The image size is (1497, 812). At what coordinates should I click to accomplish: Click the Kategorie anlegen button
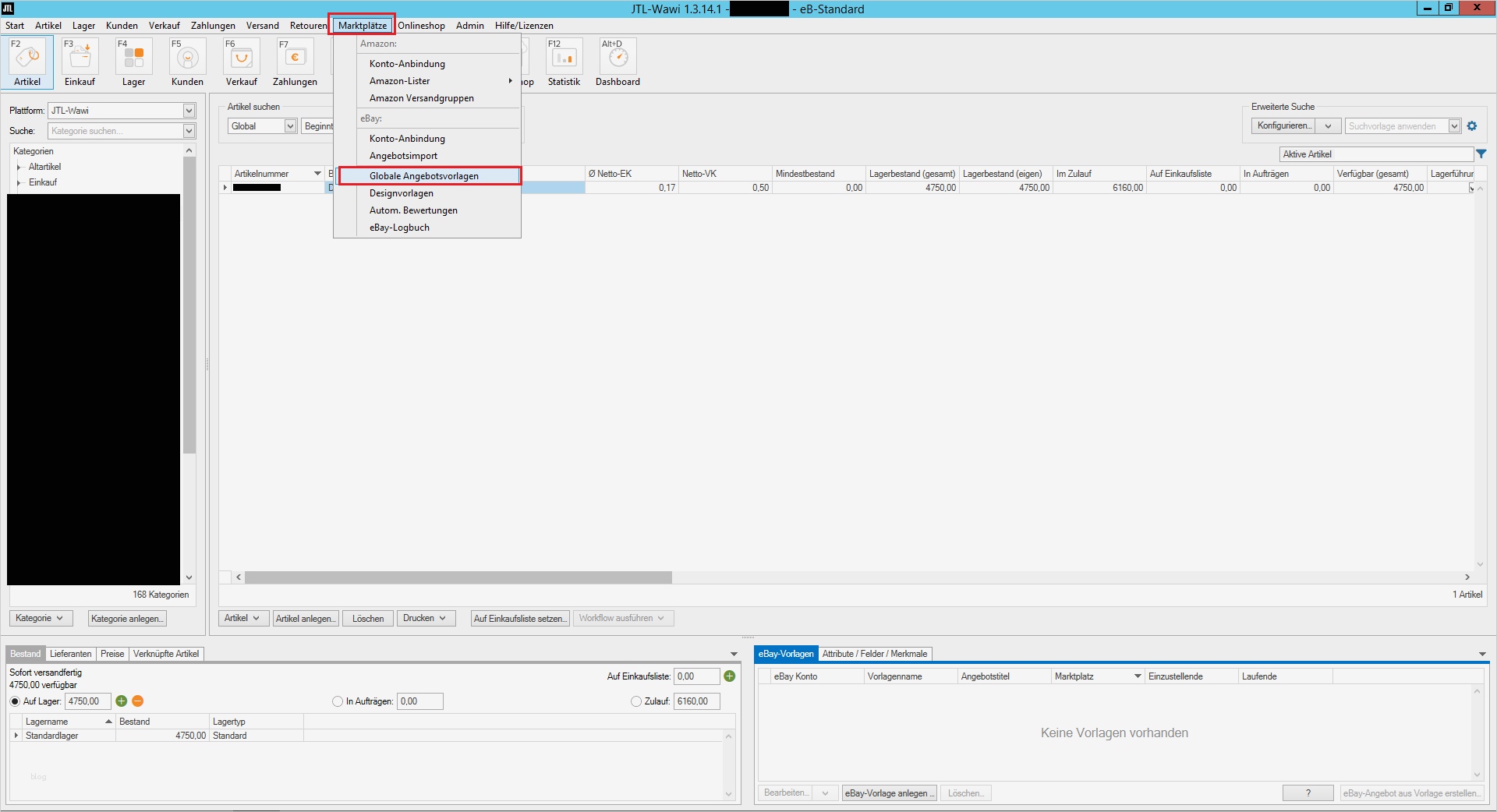pyautogui.click(x=127, y=619)
